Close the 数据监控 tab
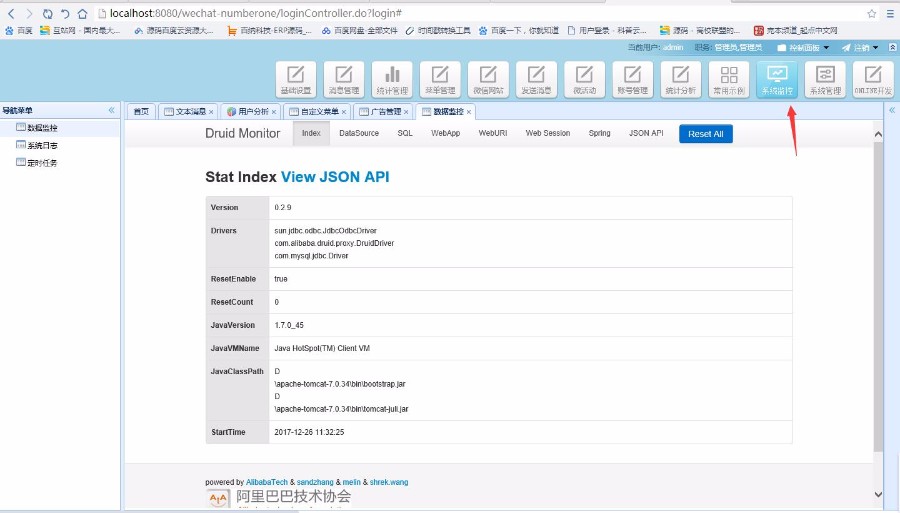 click(x=469, y=112)
